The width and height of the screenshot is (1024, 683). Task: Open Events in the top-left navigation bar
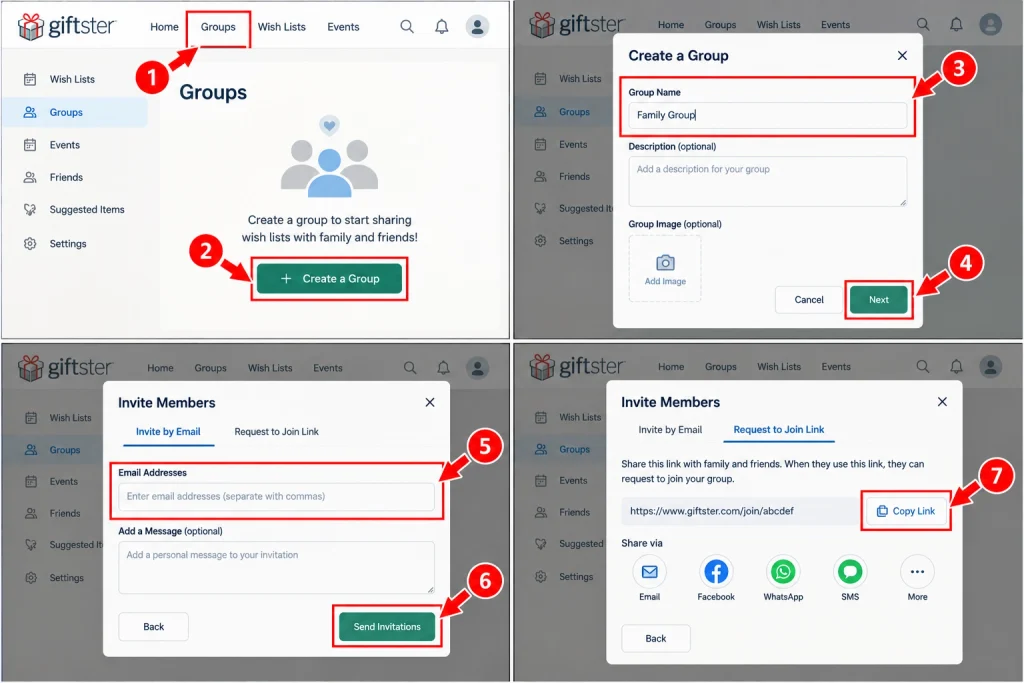pyautogui.click(x=344, y=27)
